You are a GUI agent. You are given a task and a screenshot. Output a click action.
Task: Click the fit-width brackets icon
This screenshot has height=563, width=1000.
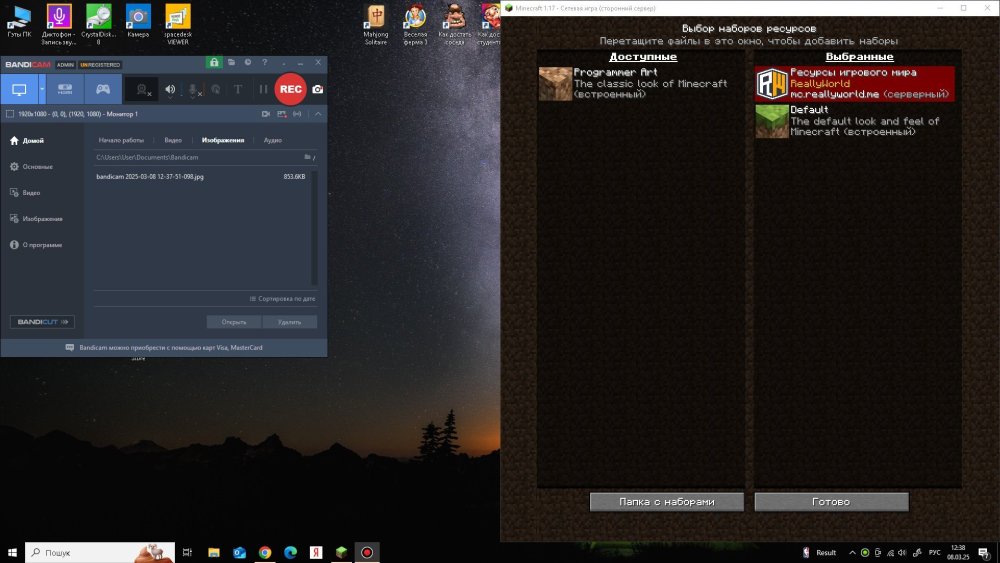click(x=297, y=114)
